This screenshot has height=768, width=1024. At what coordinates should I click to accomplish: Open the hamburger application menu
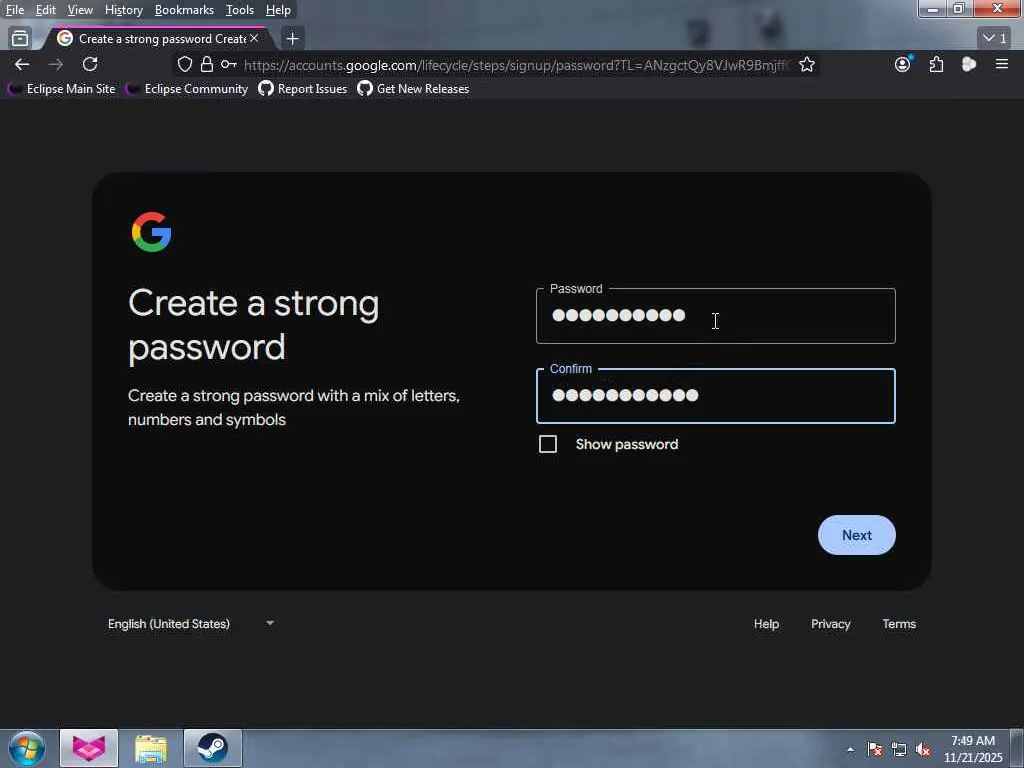(x=1002, y=64)
